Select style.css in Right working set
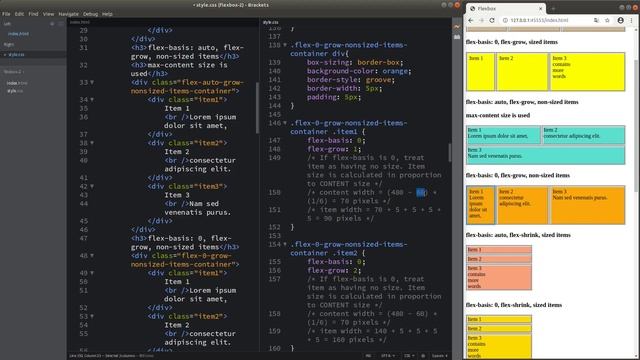Image resolution: width=640 pixels, height=360 pixels. click(x=16, y=55)
